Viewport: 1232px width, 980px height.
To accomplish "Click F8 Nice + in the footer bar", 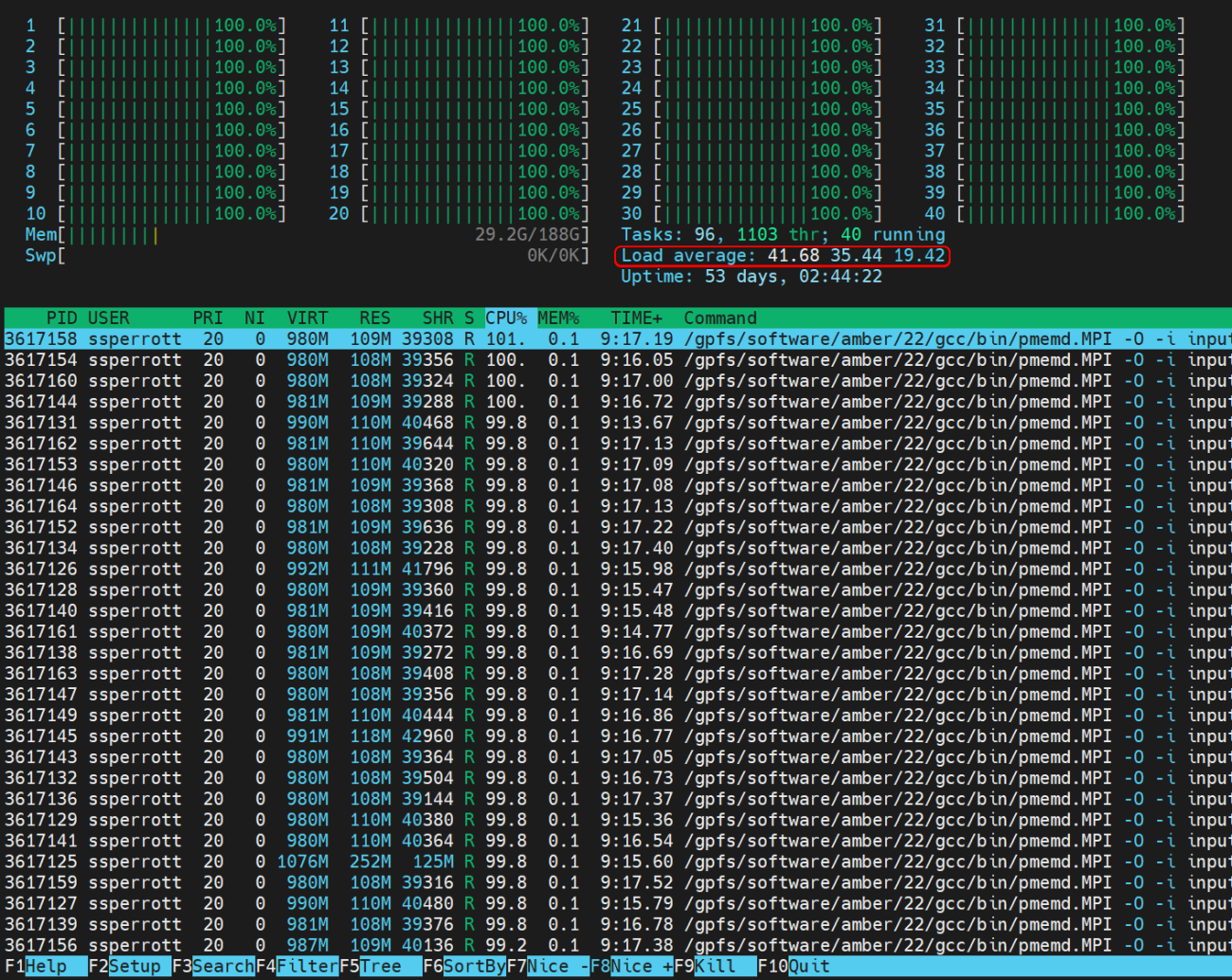I will [x=631, y=967].
